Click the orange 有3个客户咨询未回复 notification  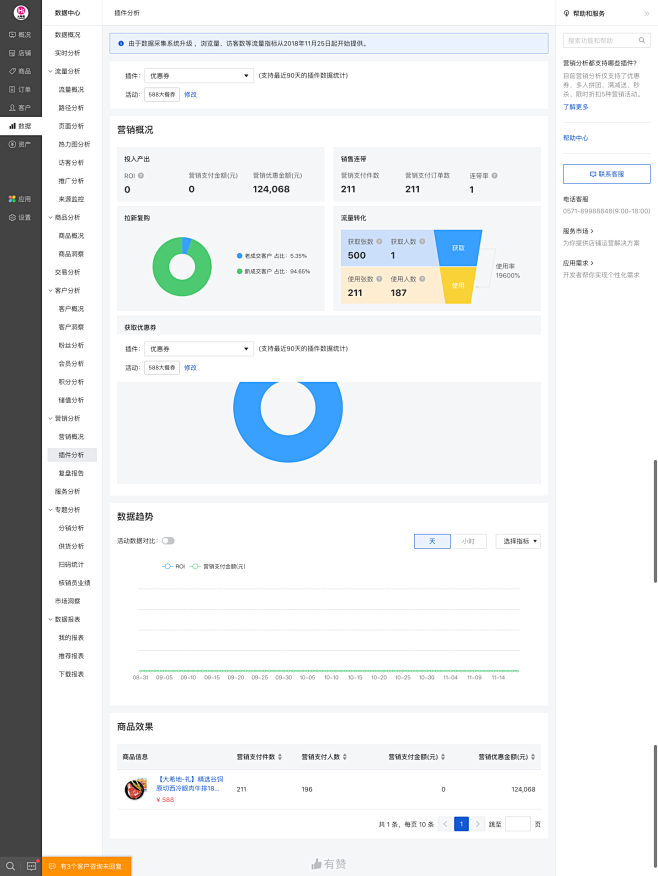coord(87,867)
